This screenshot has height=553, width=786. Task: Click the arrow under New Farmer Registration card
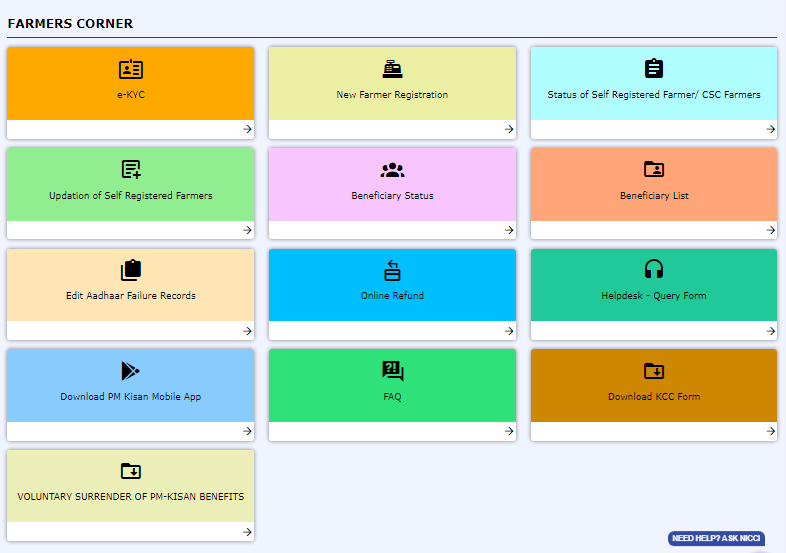(x=509, y=129)
